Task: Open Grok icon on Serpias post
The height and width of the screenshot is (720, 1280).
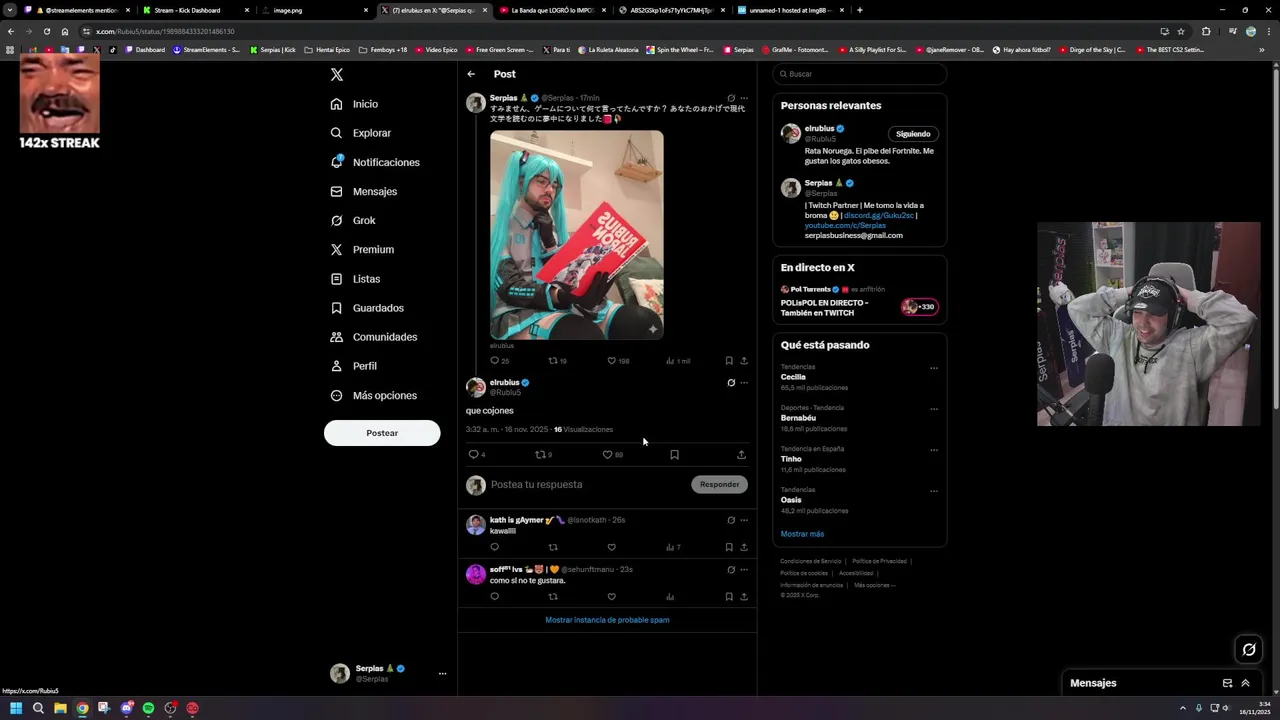Action: pos(731,98)
